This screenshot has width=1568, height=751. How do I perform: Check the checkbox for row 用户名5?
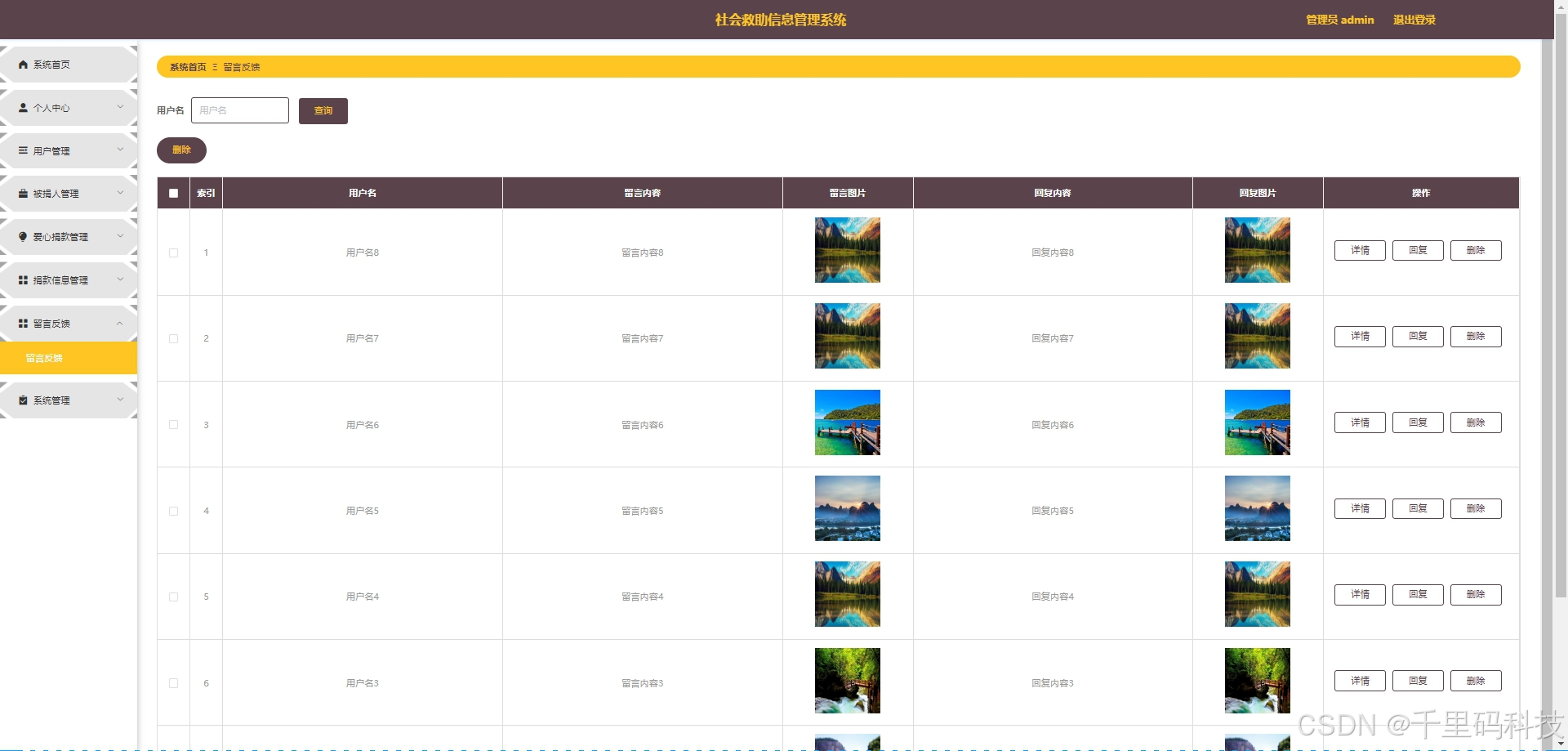[x=173, y=511]
